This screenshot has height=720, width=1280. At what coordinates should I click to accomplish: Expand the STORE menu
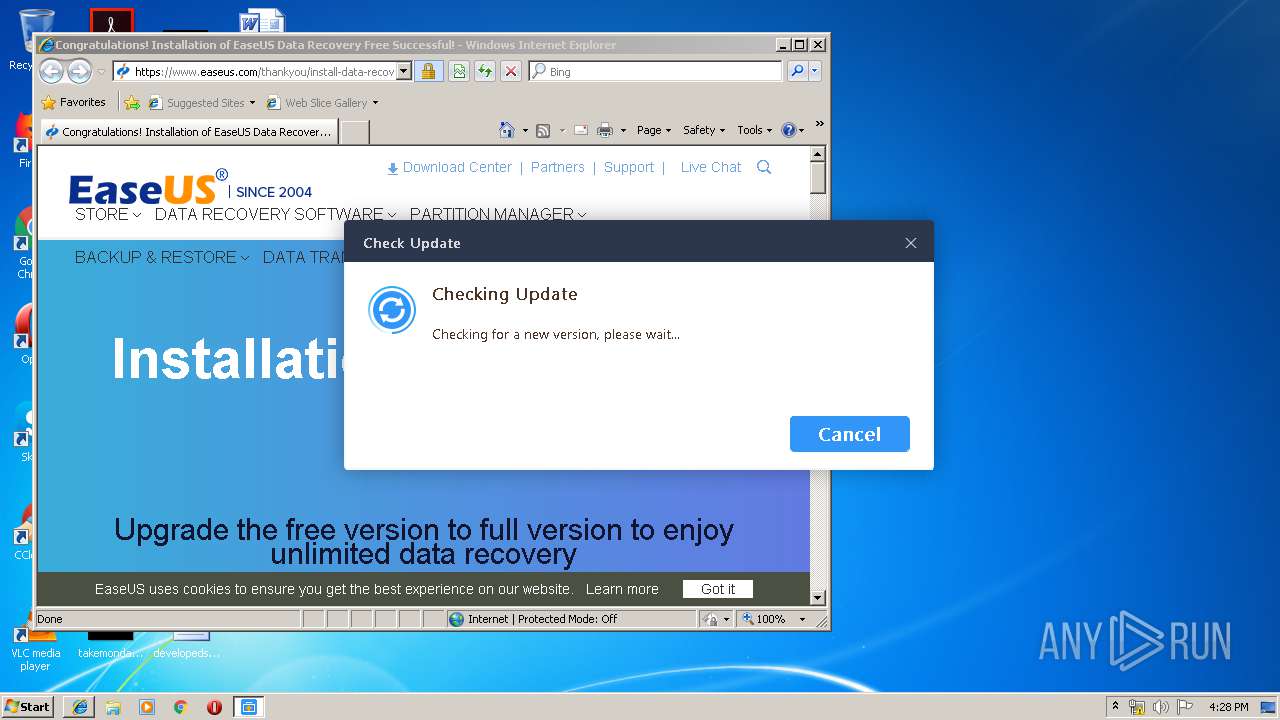click(108, 214)
